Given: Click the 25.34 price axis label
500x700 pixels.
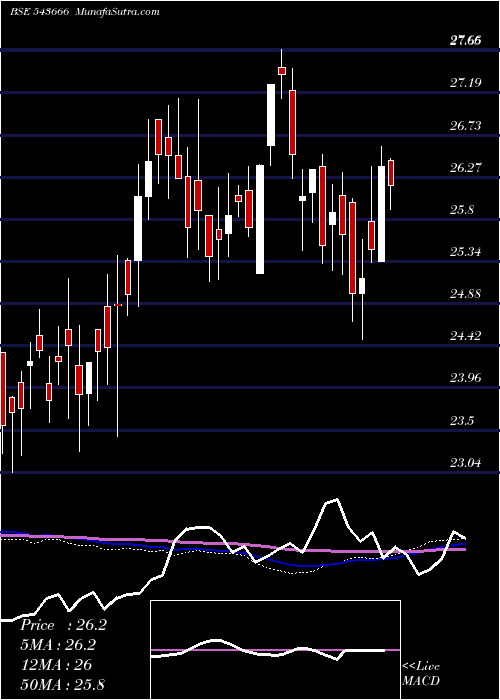Looking at the screenshot, I should point(465,252).
